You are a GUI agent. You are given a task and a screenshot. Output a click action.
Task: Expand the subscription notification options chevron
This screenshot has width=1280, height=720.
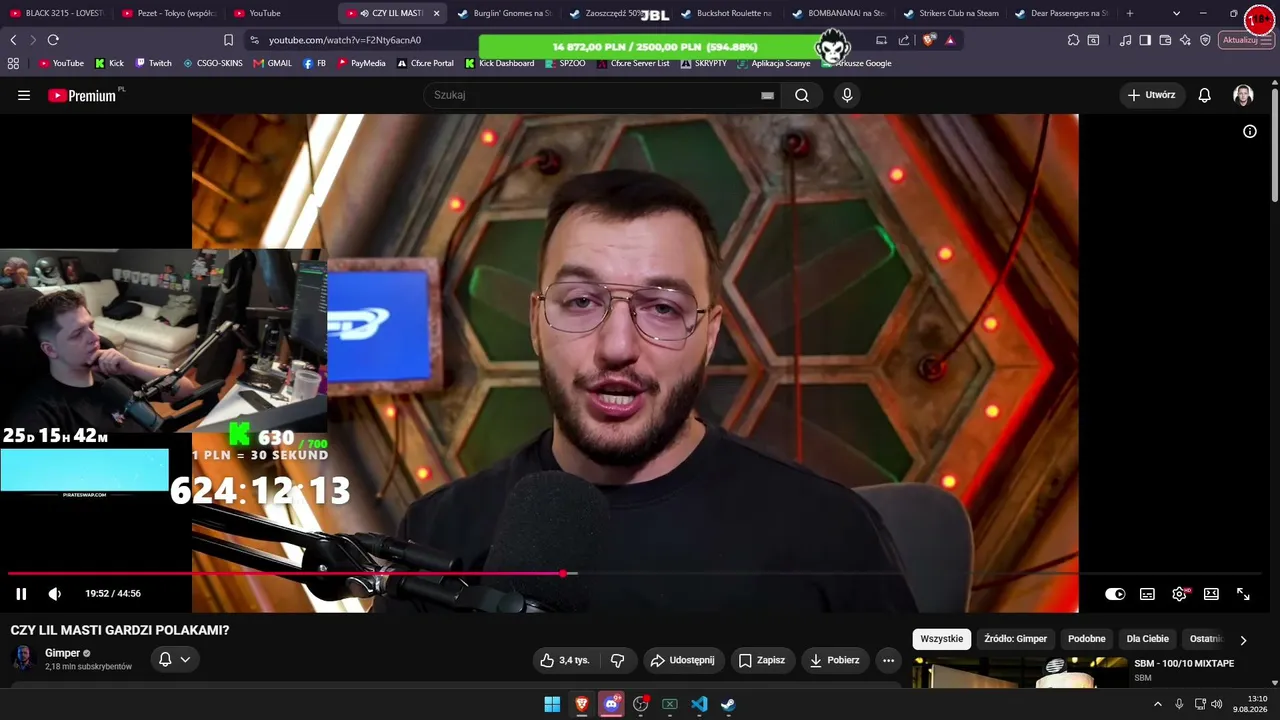point(185,659)
